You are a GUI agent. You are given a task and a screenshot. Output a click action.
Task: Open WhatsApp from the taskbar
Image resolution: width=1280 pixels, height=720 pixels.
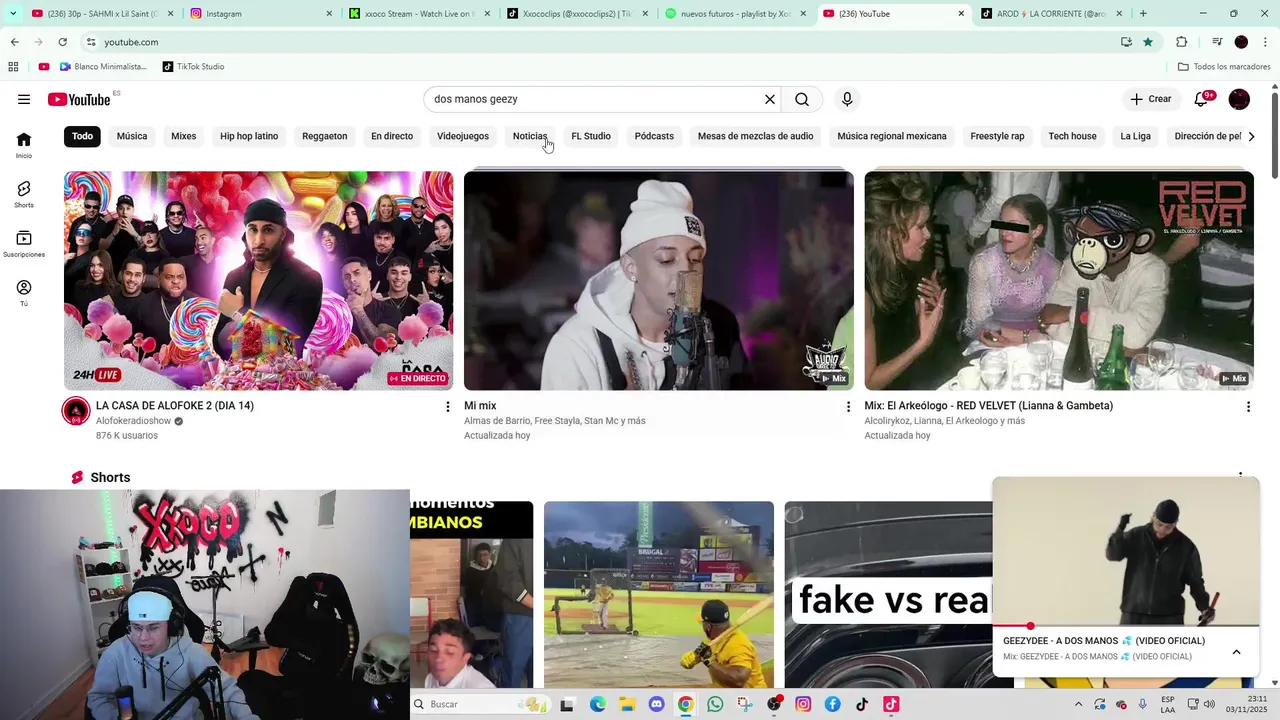point(715,704)
